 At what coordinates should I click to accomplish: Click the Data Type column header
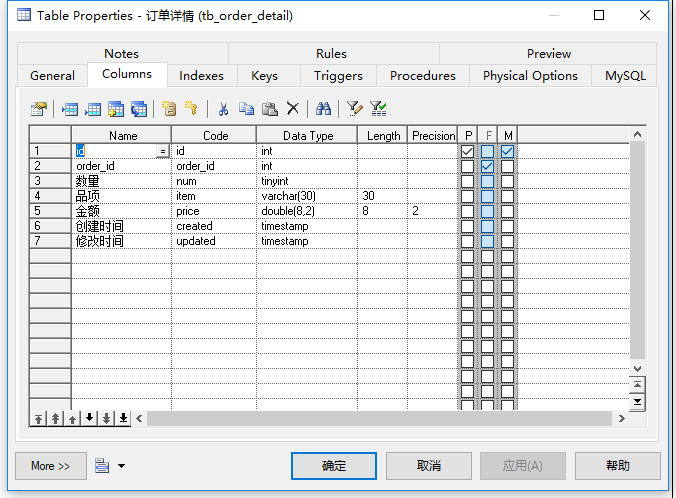tap(307, 135)
